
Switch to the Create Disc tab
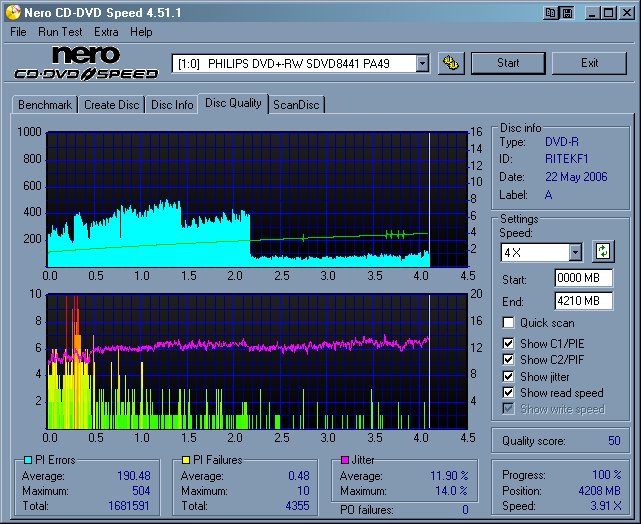coord(112,105)
